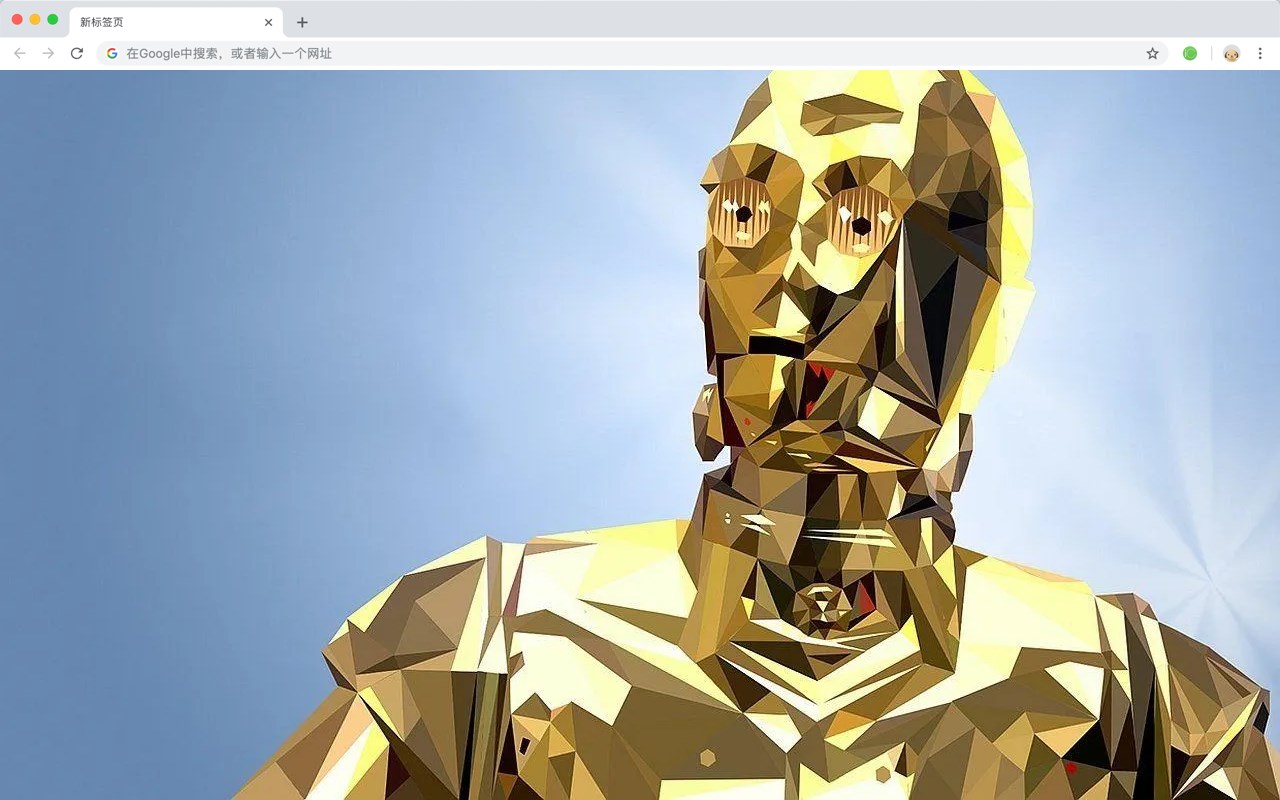Click the Google logo in the address bar
1280x800 pixels.
pos(112,53)
